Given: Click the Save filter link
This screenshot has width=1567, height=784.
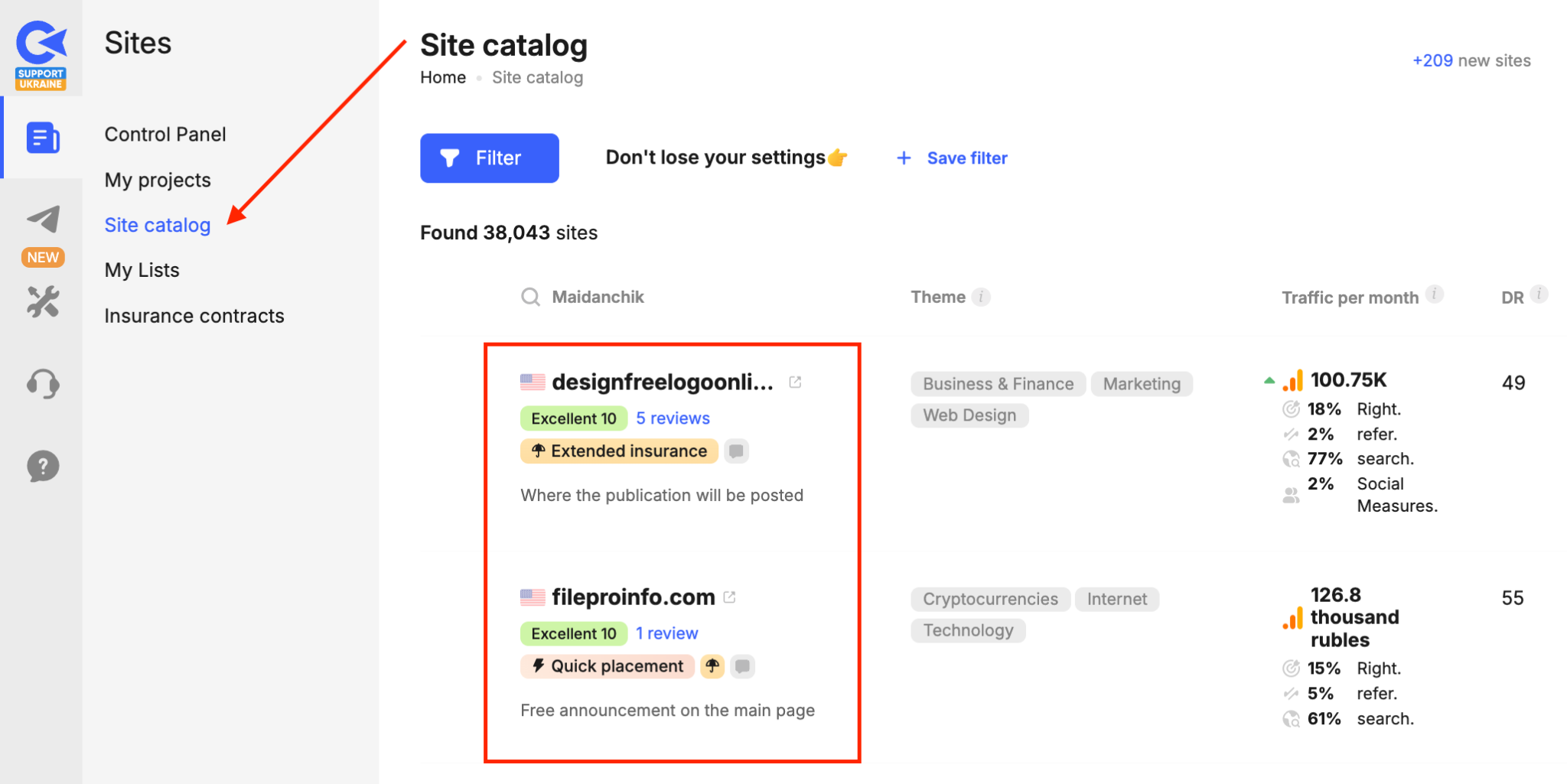Looking at the screenshot, I should pos(952,158).
